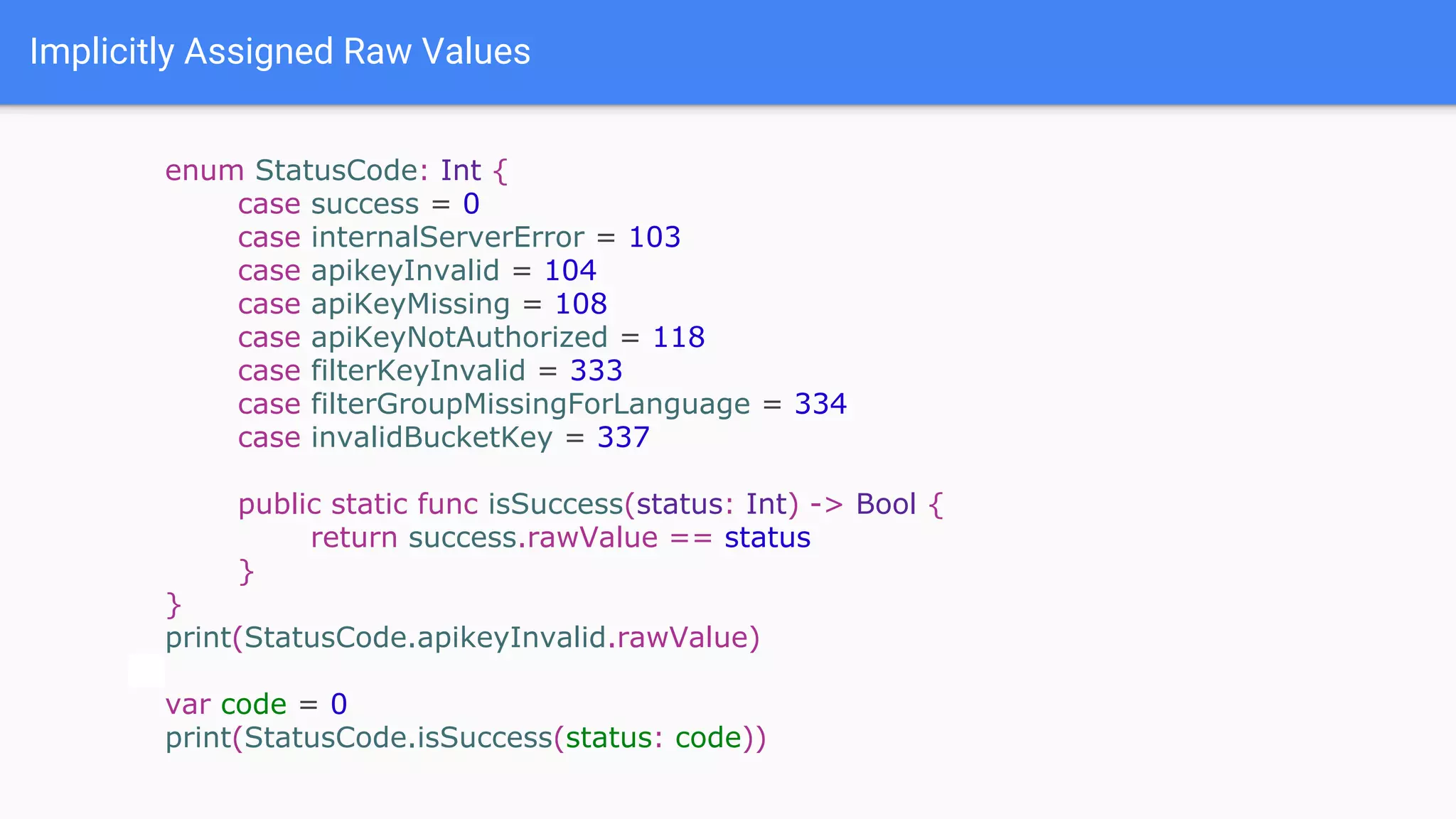Click the value 337 for invalidBucketKey
1456x819 pixels.
(x=623, y=438)
